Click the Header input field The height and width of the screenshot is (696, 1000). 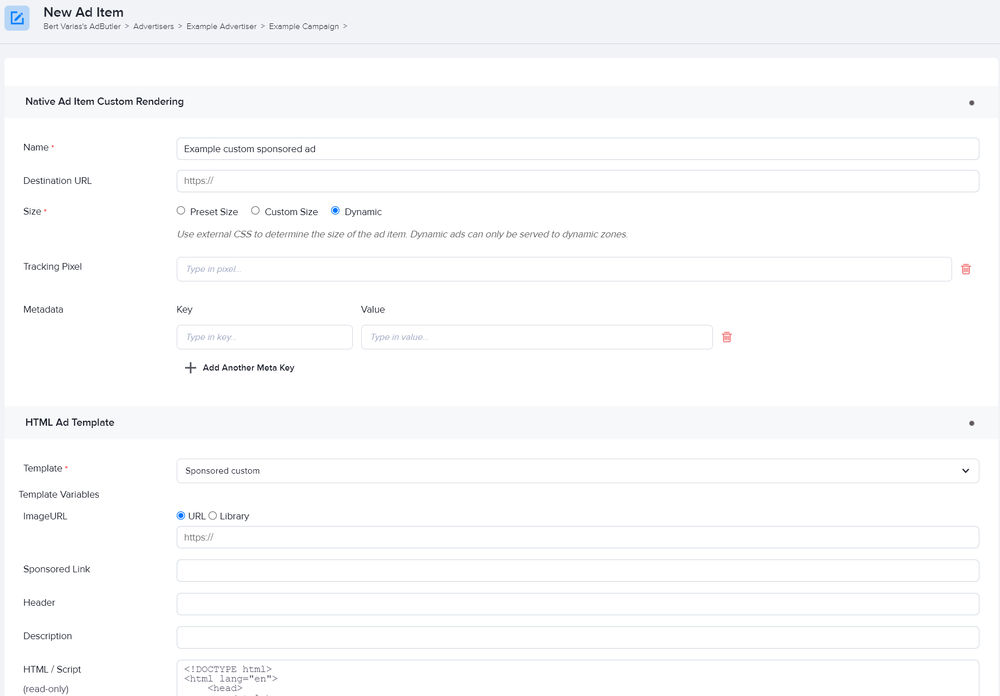tap(578, 603)
